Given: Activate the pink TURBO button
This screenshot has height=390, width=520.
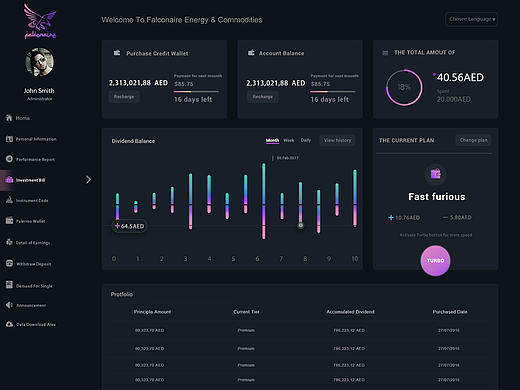Looking at the screenshot, I should 435,260.
